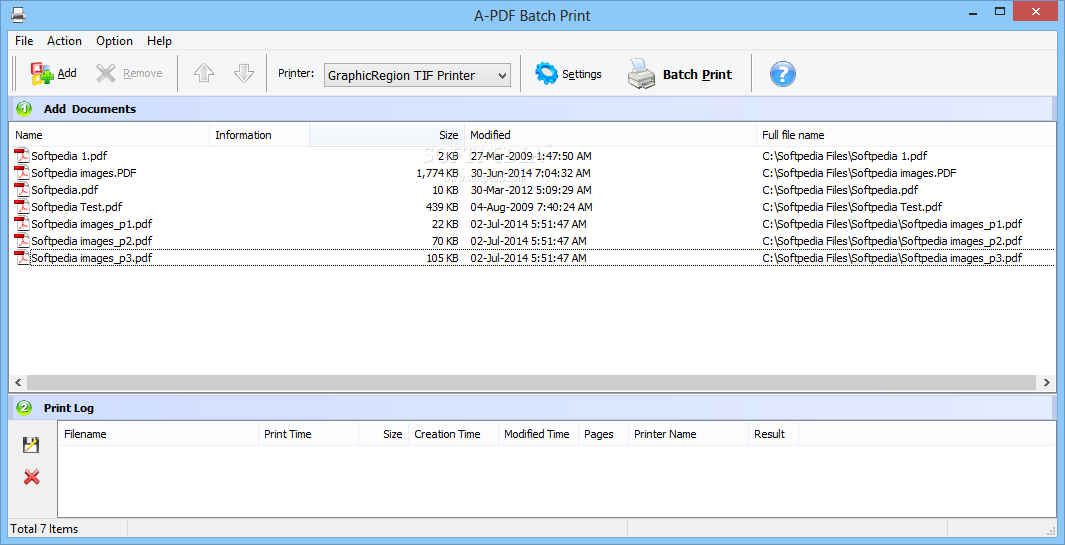This screenshot has height=545, width=1065.
Task: Maximize the A-PDF Batch Print window
Action: click(x=999, y=11)
